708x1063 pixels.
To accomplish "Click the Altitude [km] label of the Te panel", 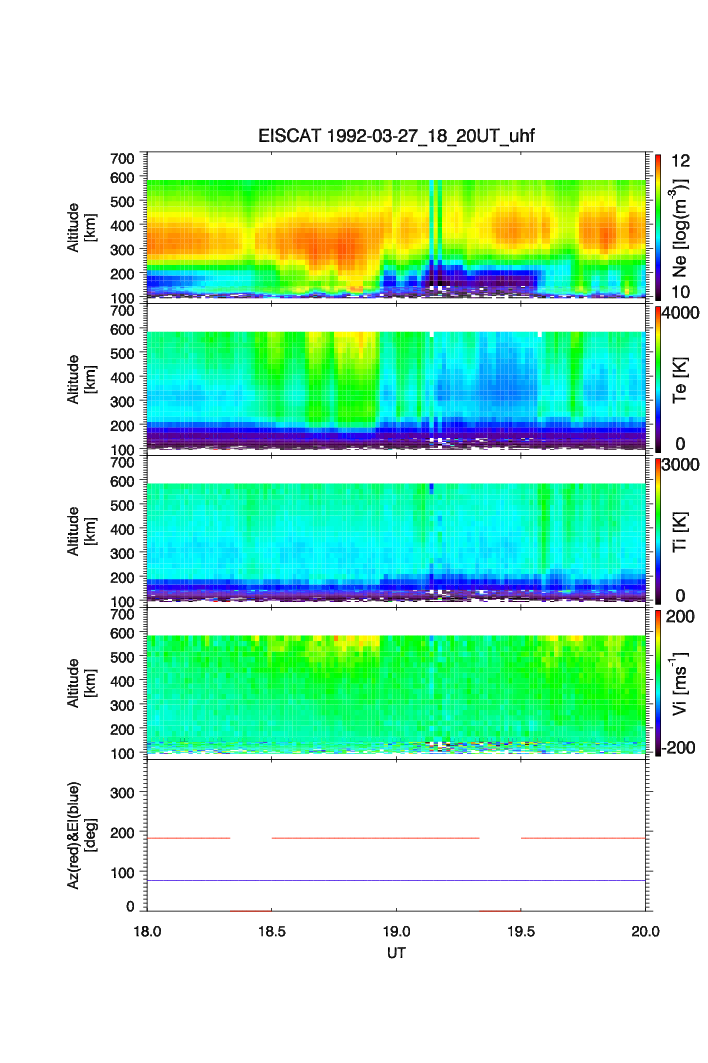I will pyautogui.click(x=81, y=380).
